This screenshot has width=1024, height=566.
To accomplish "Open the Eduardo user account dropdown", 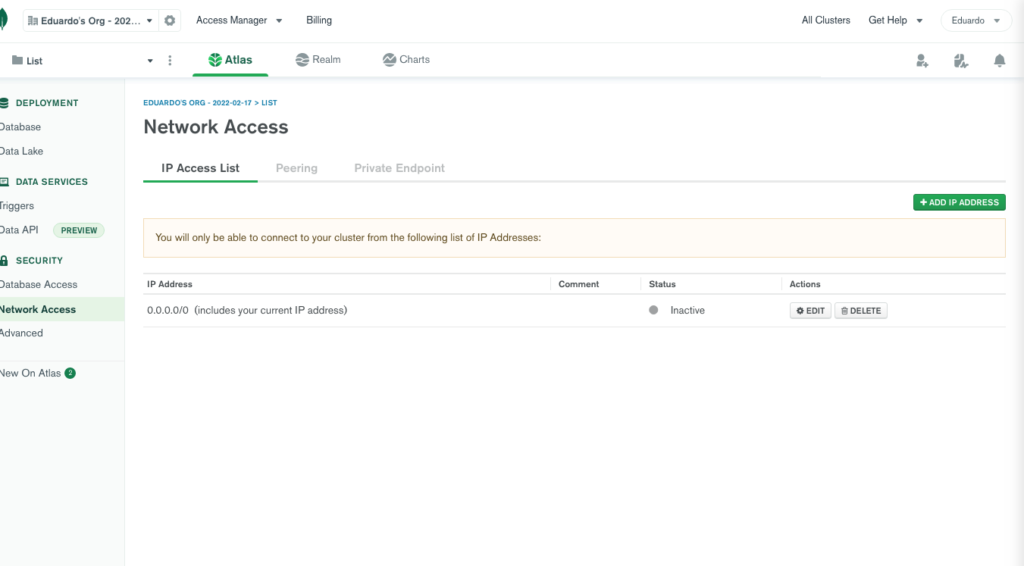I will pyautogui.click(x=976, y=21).
